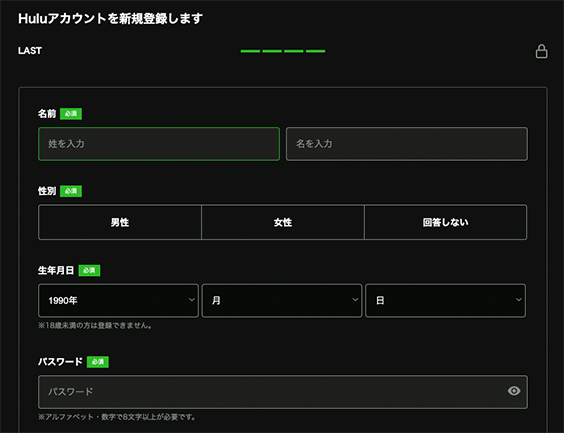Select 女性 gender option
The image size is (564, 433).
283,222
